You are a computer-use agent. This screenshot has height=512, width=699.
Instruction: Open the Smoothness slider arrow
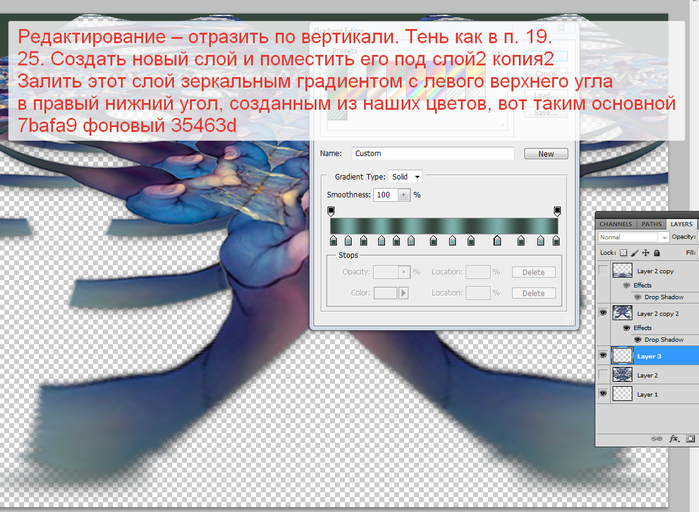(404, 195)
